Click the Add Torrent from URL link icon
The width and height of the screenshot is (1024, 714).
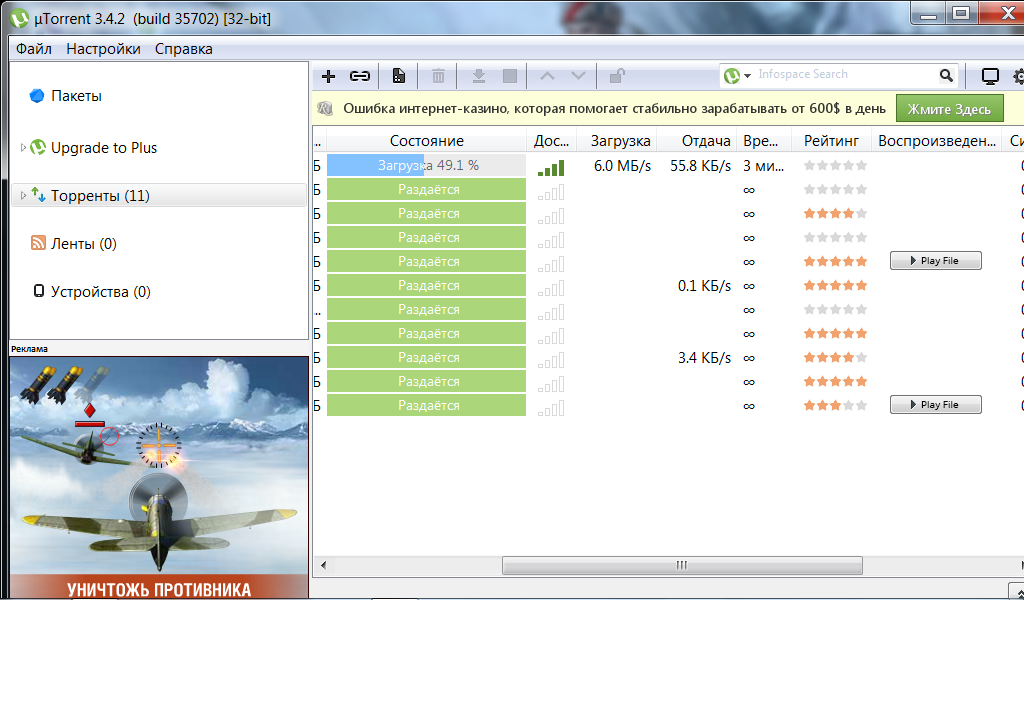360,76
